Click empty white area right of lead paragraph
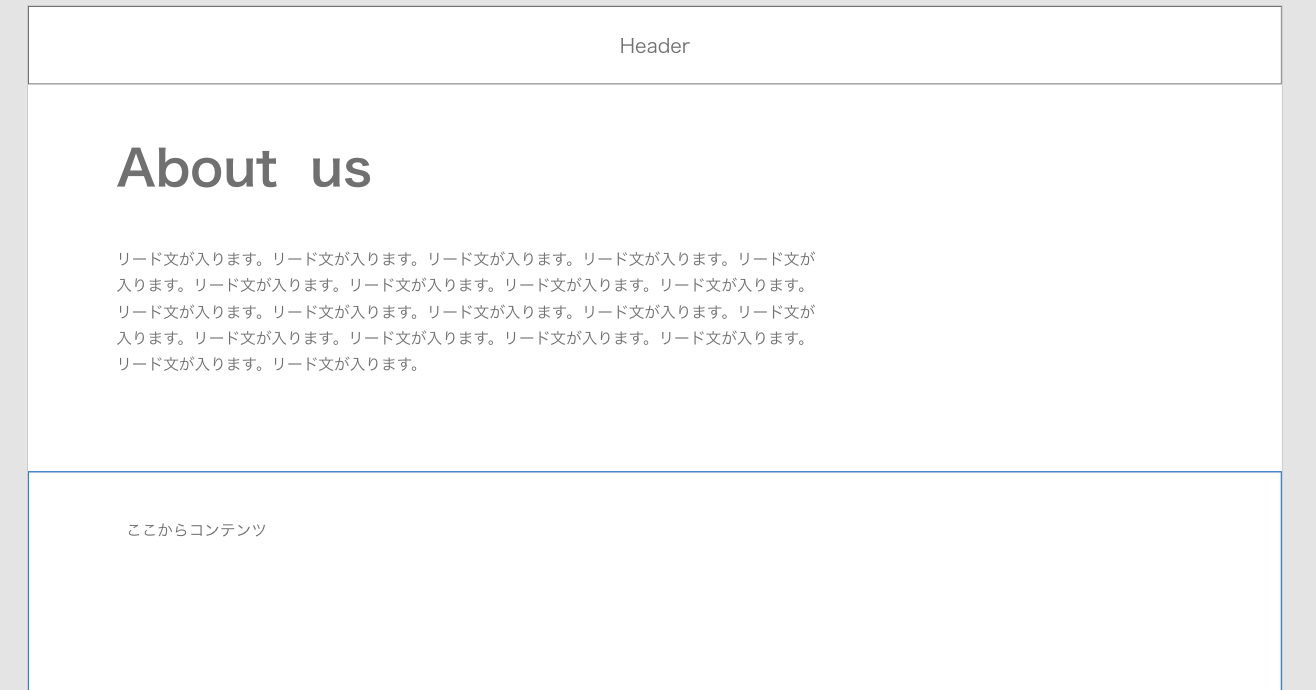The width and height of the screenshot is (1316, 690). pyautogui.click(x=1040, y=311)
